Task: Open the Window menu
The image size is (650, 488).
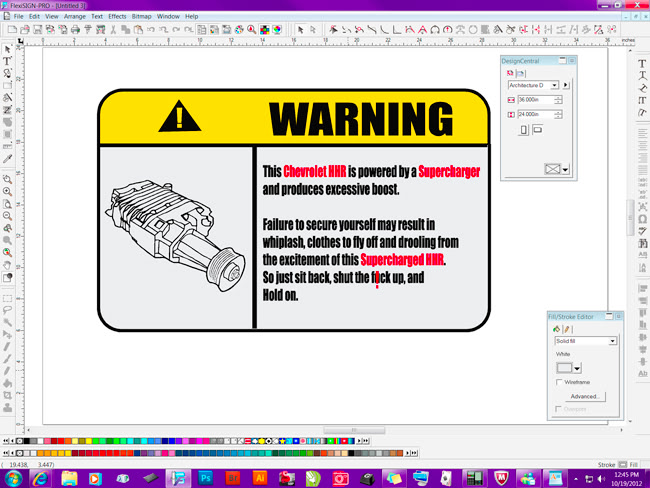Action: [168, 17]
